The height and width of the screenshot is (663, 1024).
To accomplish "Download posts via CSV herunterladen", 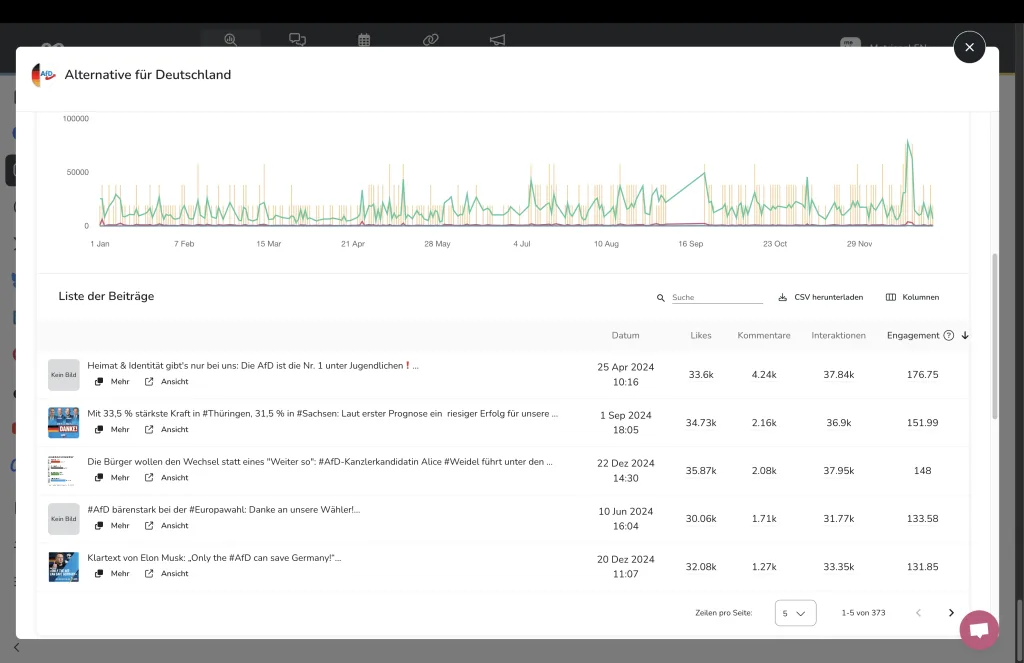I will (x=820, y=297).
